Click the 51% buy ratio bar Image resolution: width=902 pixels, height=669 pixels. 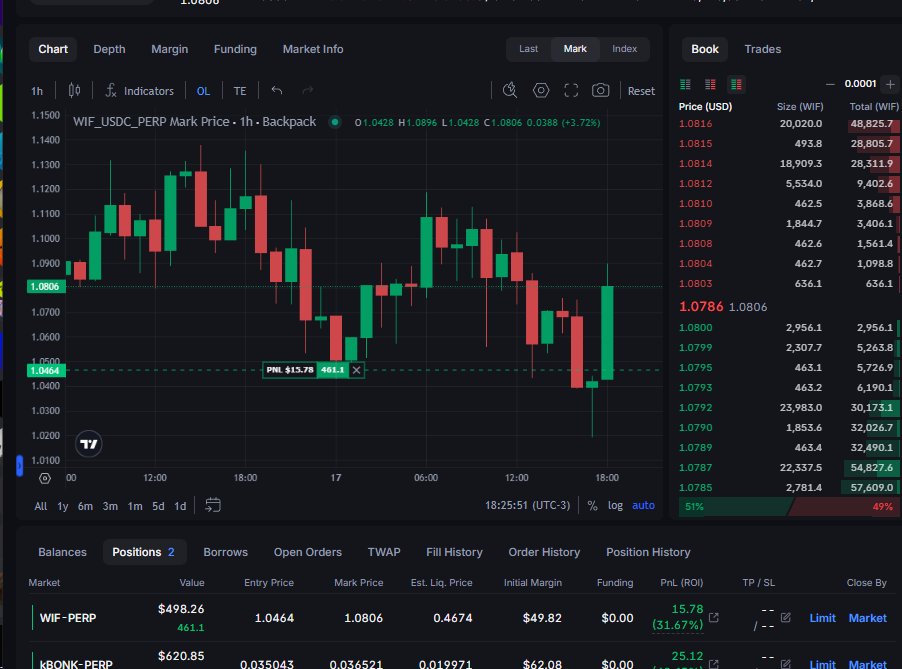click(x=735, y=507)
